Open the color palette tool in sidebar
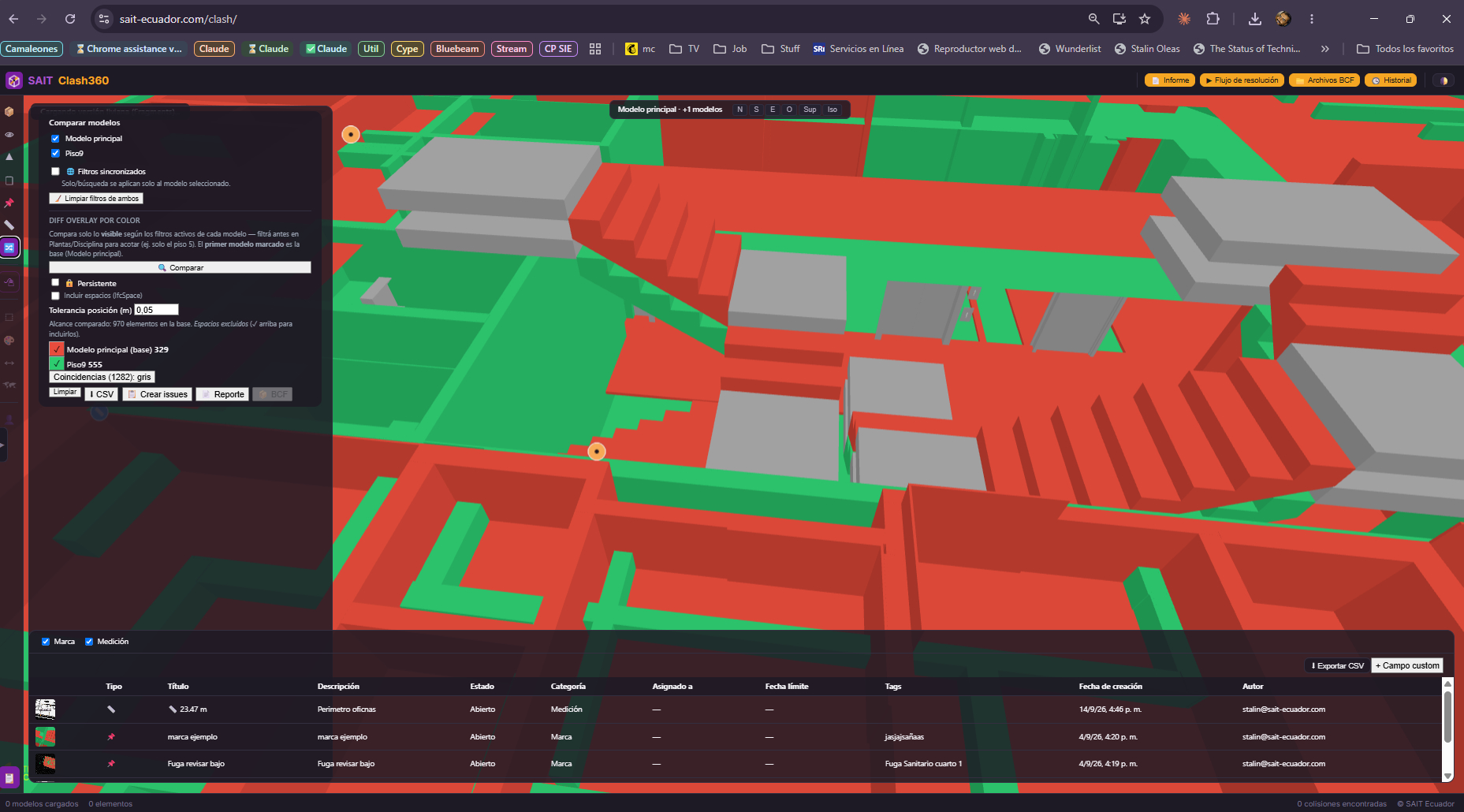 (9, 341)
